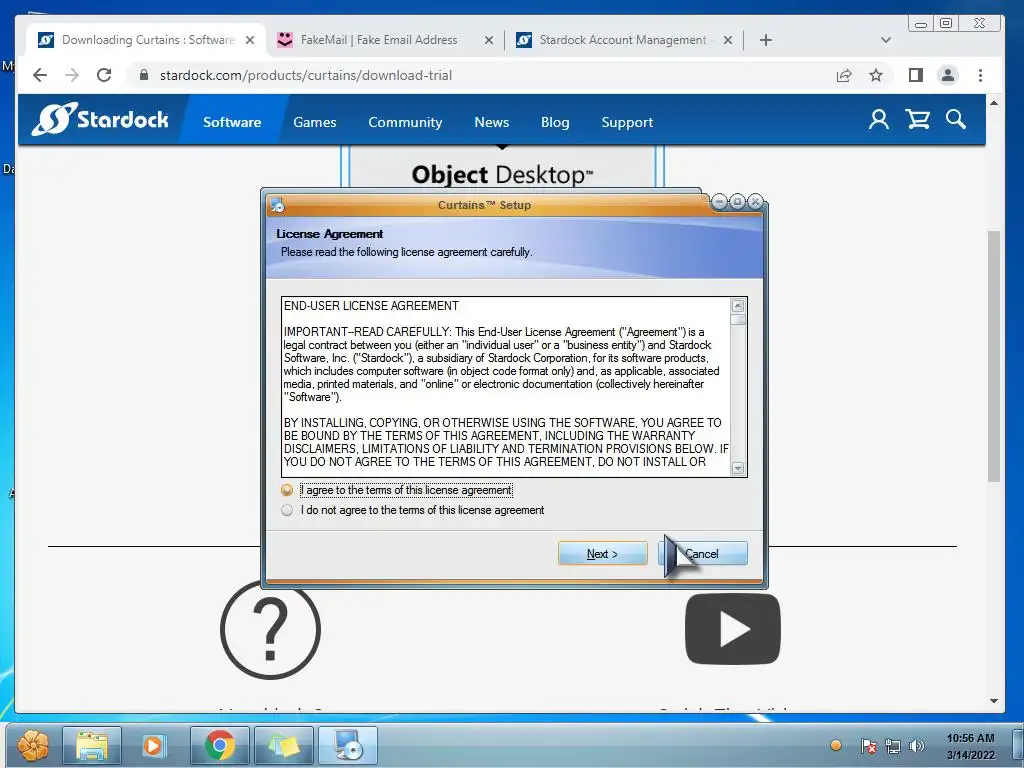Click the END-USER LICENSE AGREEMENT heading text
The height and width of the screenshot is (768, 1024).
[371, 306]
